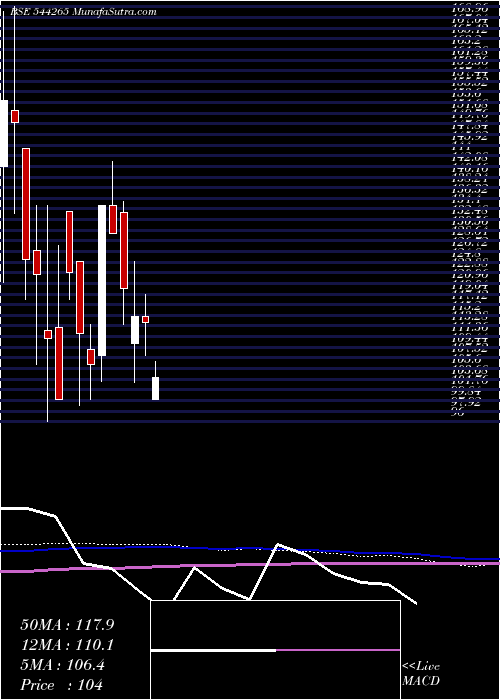
Task: Click the tallest red candlestick body
Action: point(26,204)
